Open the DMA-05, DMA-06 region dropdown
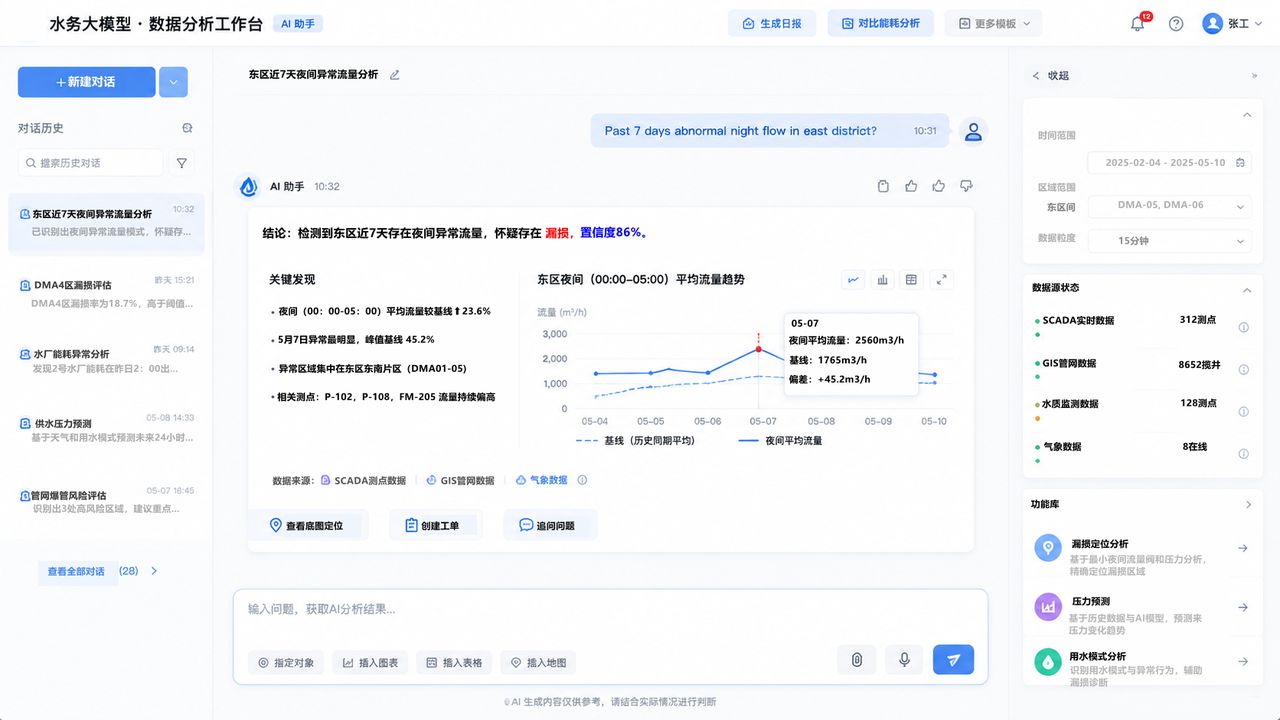 point(1169,206)
